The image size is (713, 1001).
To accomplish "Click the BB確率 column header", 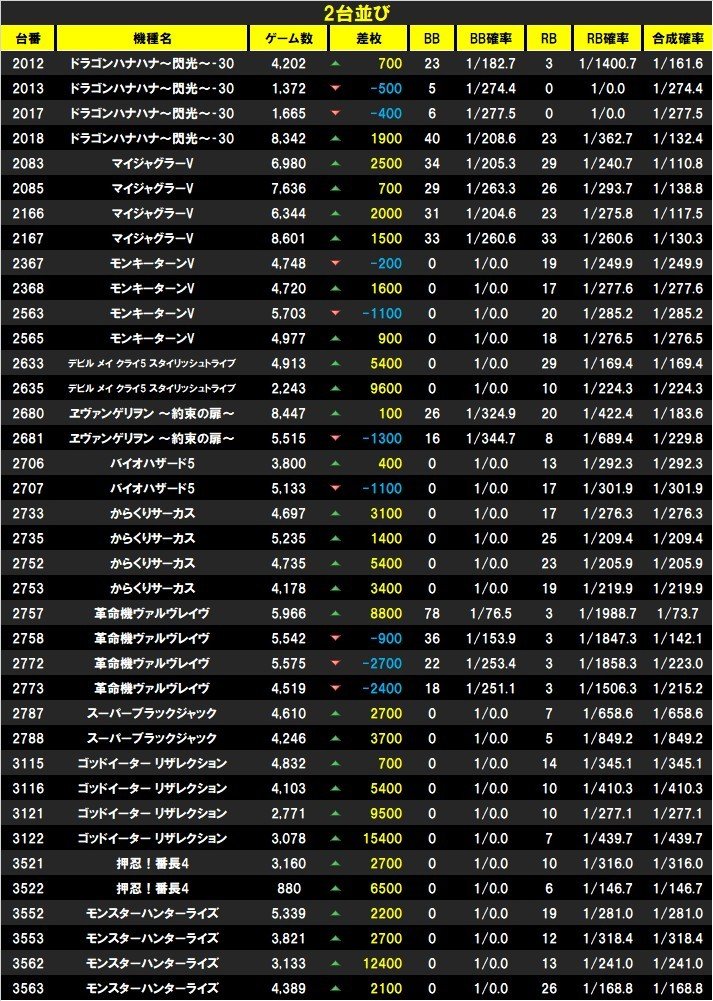I will [x=490, y=38].
